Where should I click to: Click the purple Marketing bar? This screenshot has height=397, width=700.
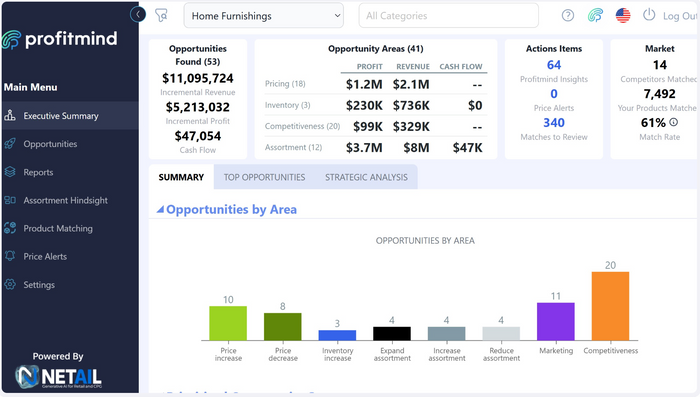click(x=556, y=322)
